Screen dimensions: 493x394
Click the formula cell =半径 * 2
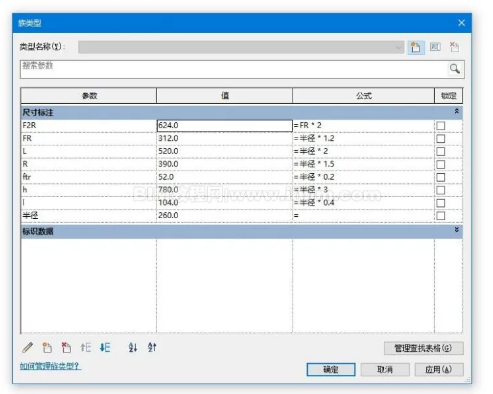point(364,151)
